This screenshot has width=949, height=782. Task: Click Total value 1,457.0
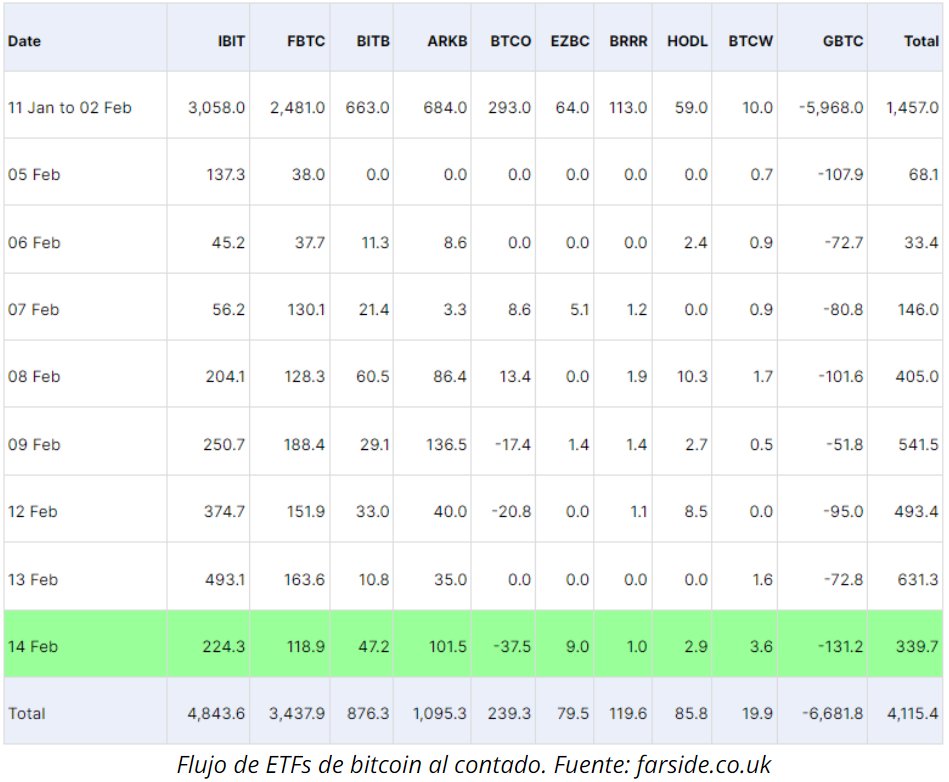pos(913,108)
